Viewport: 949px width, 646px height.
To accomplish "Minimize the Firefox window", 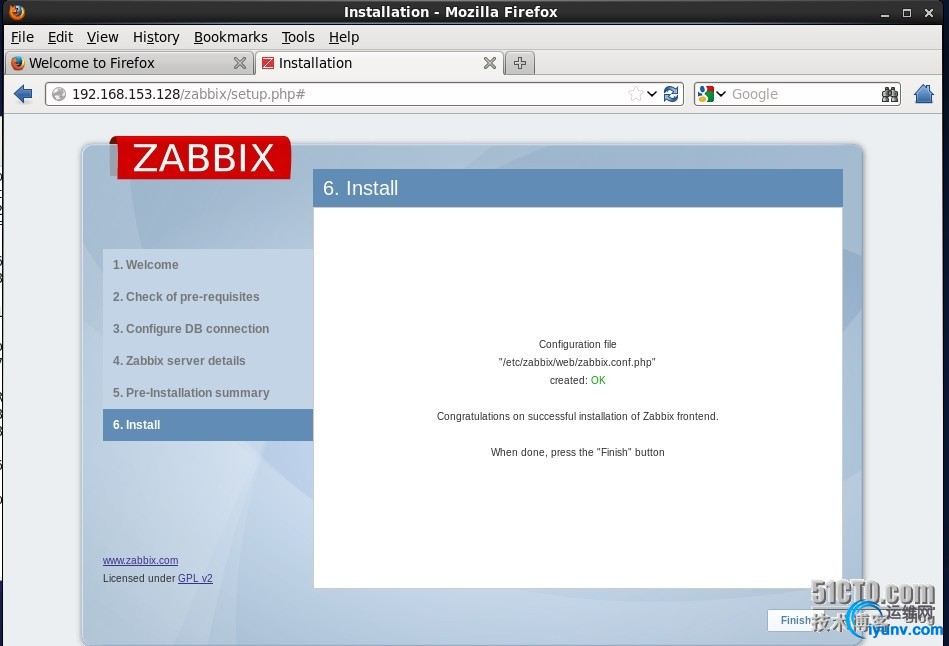I will [x=885, y=13].
